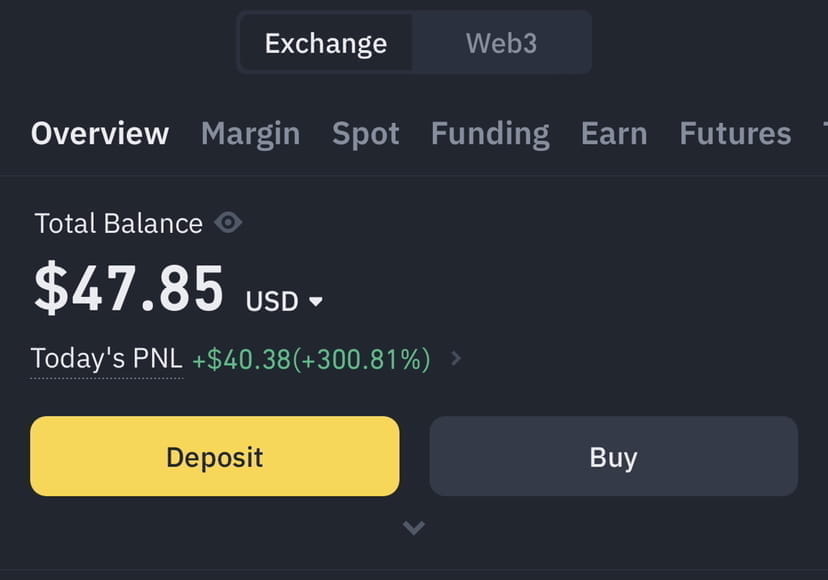Open the partially visible tab after Futures
The image size is (828, 580).
coord(822,133)
